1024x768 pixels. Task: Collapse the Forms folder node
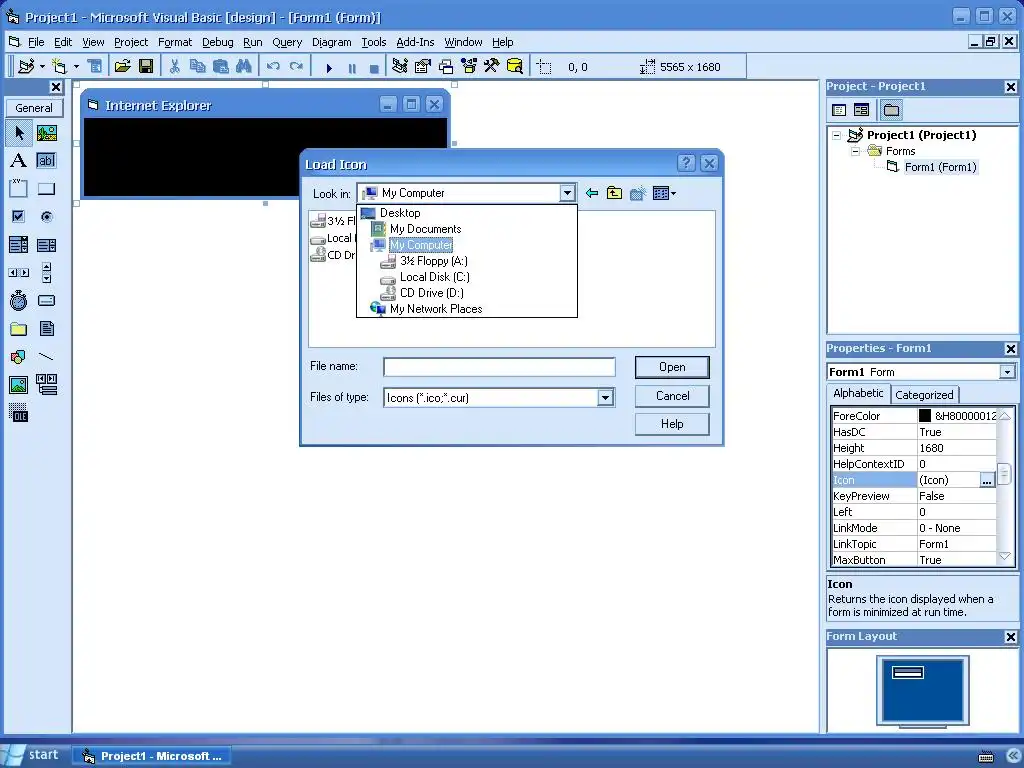(x=855, y=152)
